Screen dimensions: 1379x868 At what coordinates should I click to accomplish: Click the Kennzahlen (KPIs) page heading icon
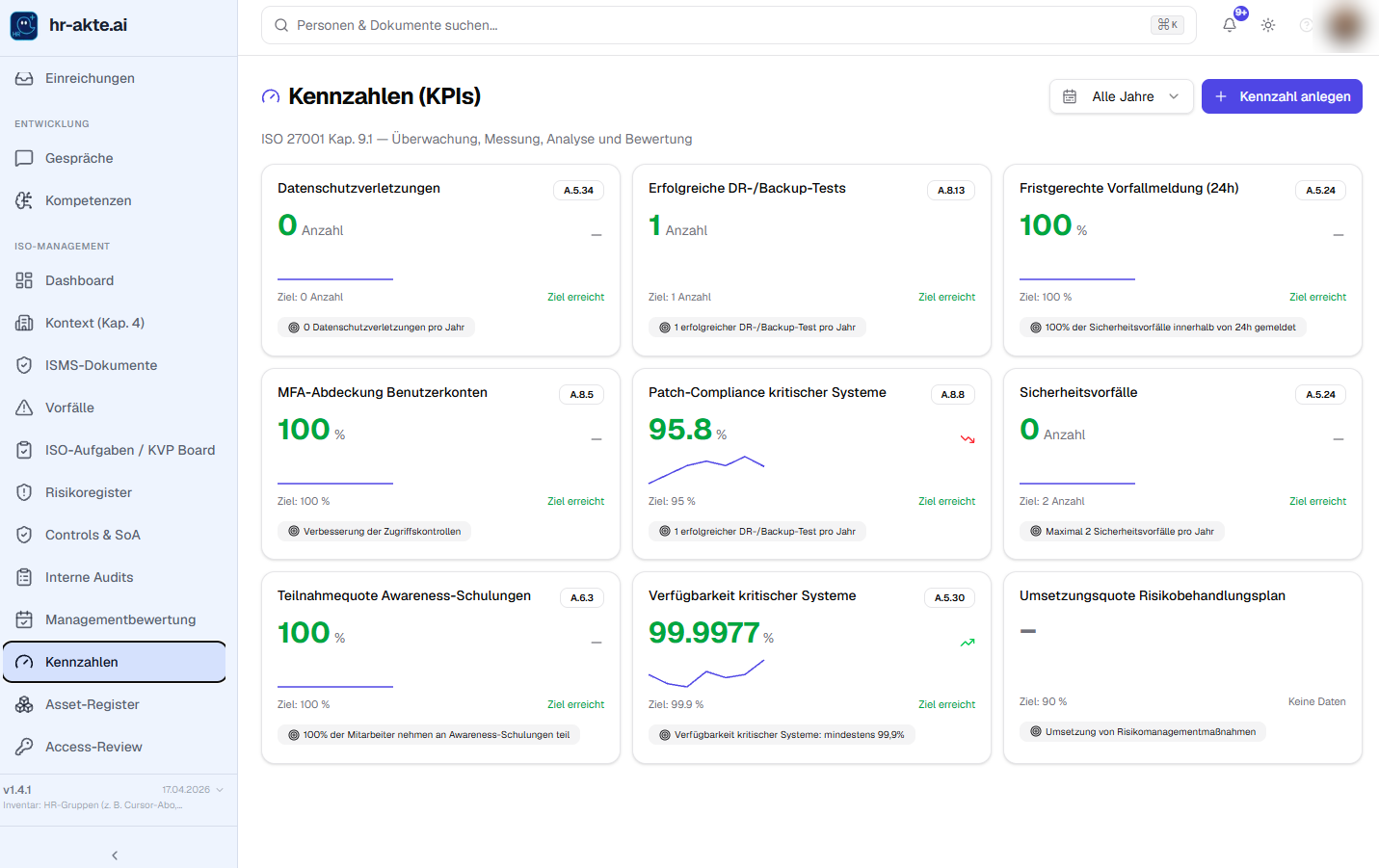(x=271, y=96)
